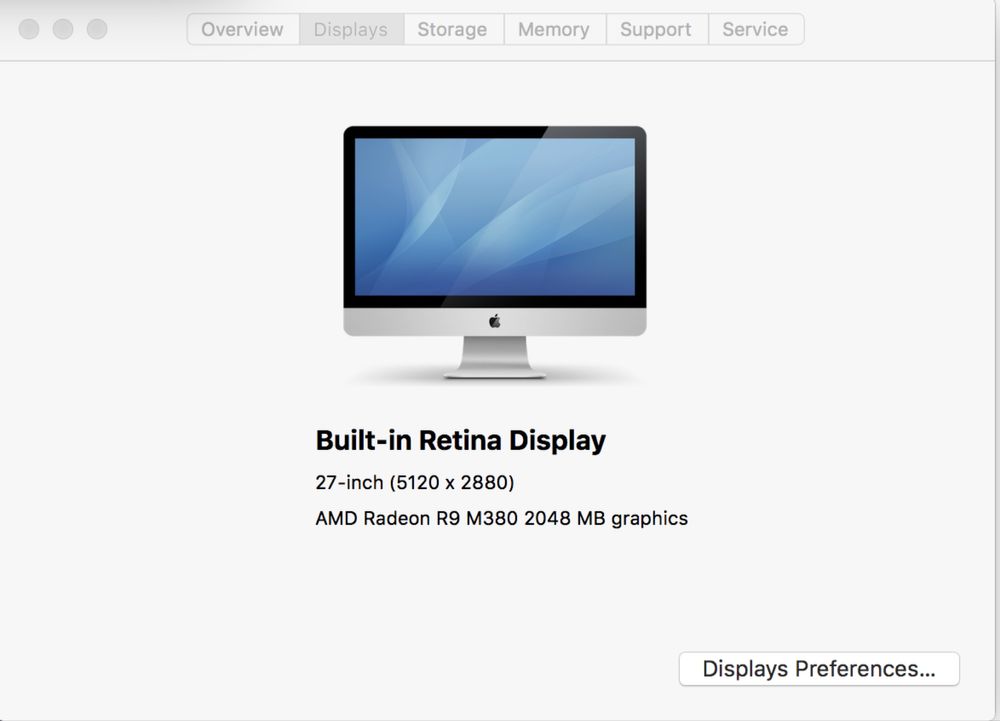Zoom the window with the third window control
This screenshot has height=721, width=1000.
tap(97, 29)
